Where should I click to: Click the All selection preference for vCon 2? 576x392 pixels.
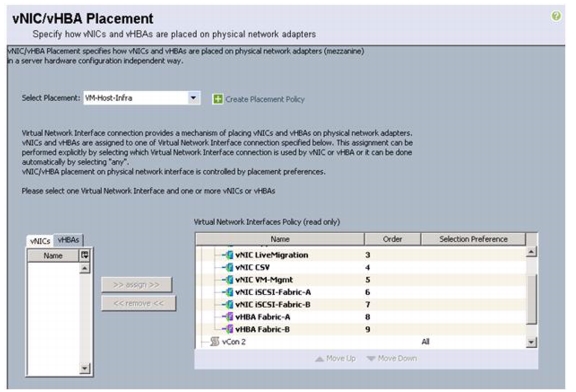pyautogui.click(x=425, y=342)
